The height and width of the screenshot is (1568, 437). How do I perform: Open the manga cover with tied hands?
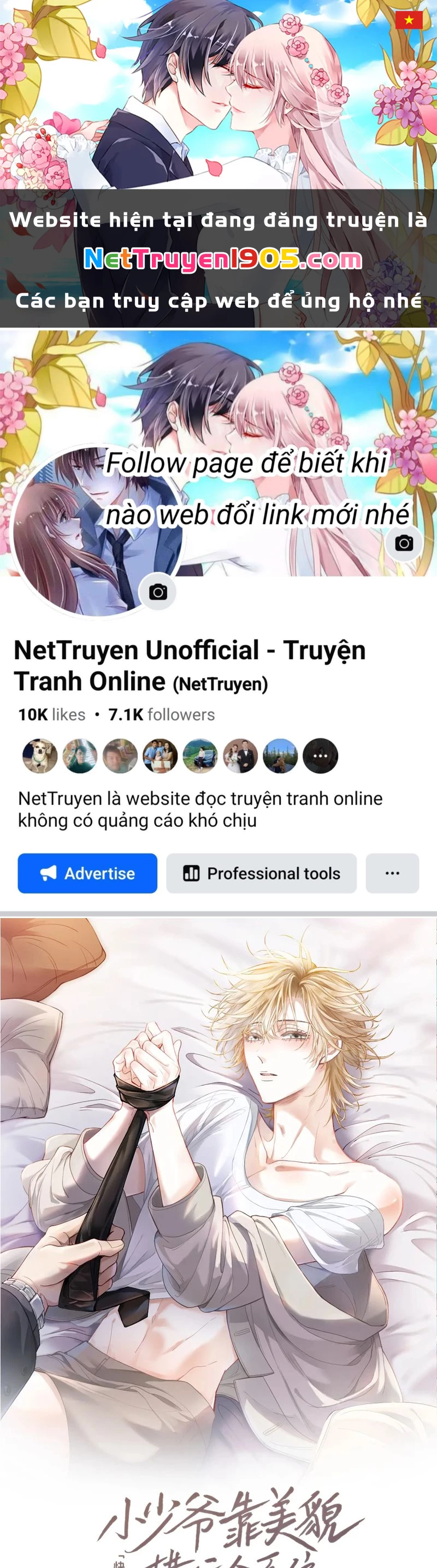(x=218, y=1242)
